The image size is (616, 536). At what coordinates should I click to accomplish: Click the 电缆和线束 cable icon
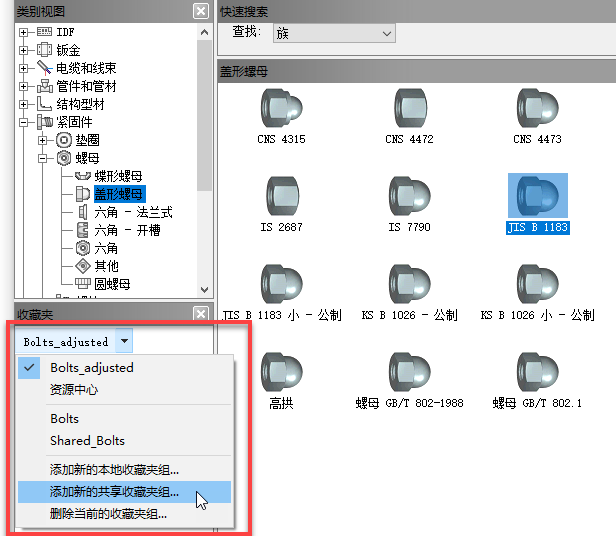tap(44, 68)
